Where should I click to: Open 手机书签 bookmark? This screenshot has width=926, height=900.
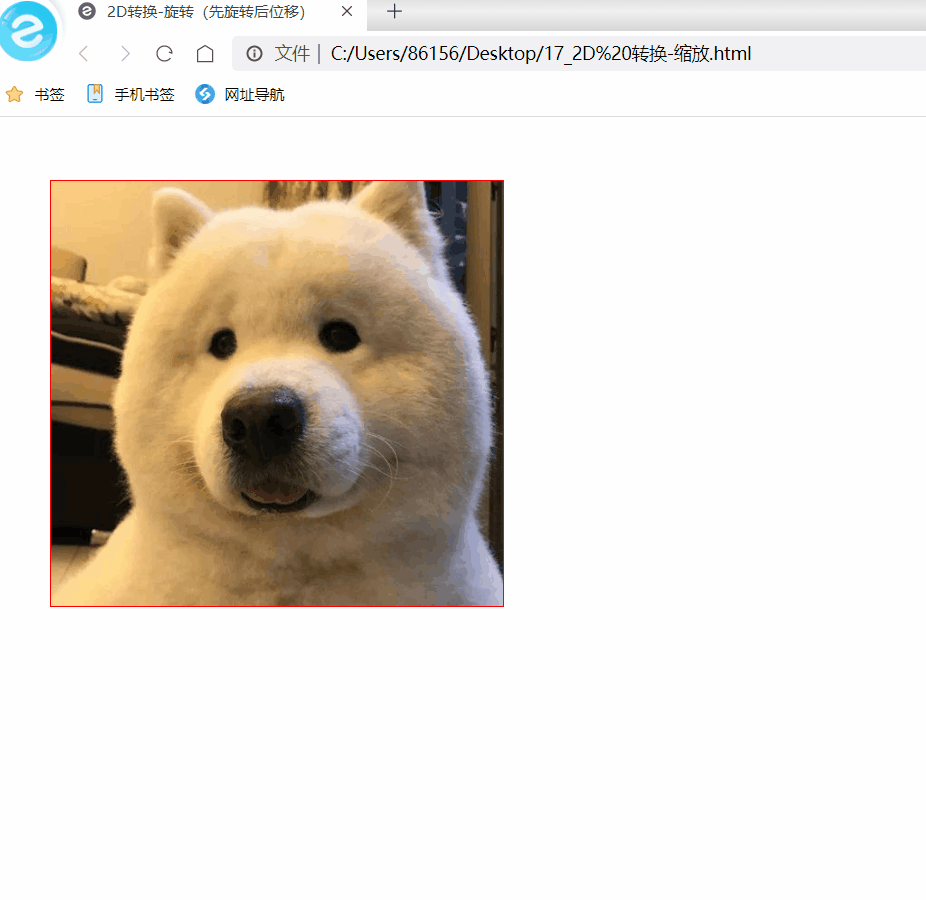pyautogui.click(x=145, y=94)
